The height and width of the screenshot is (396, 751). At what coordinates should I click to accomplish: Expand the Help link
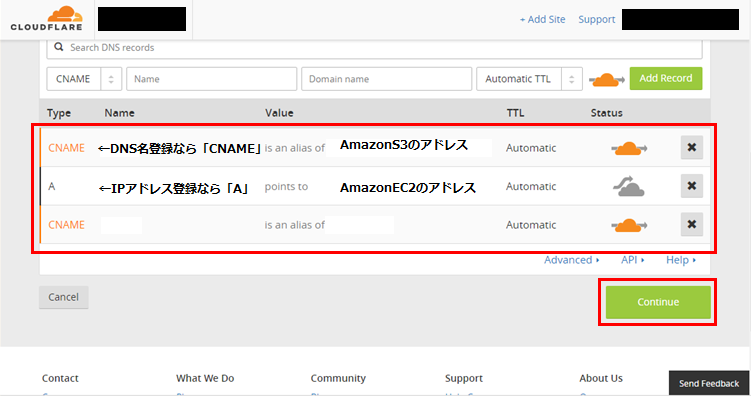(x=681, y=260)
